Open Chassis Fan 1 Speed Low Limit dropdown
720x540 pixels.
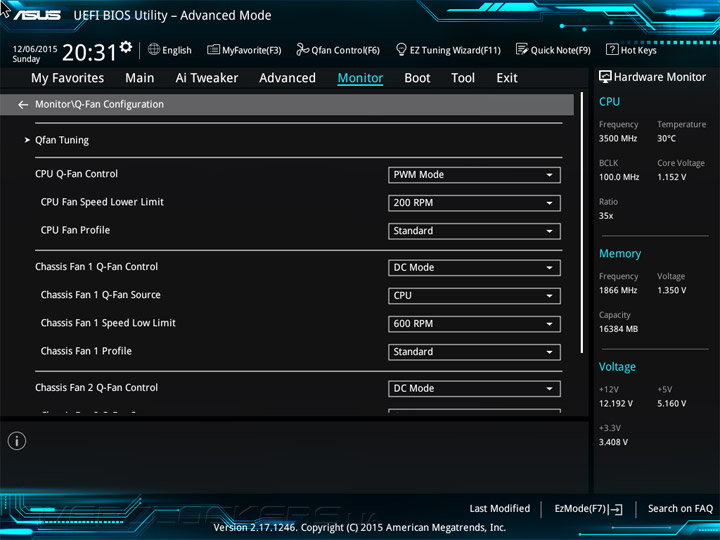[474, 324]
